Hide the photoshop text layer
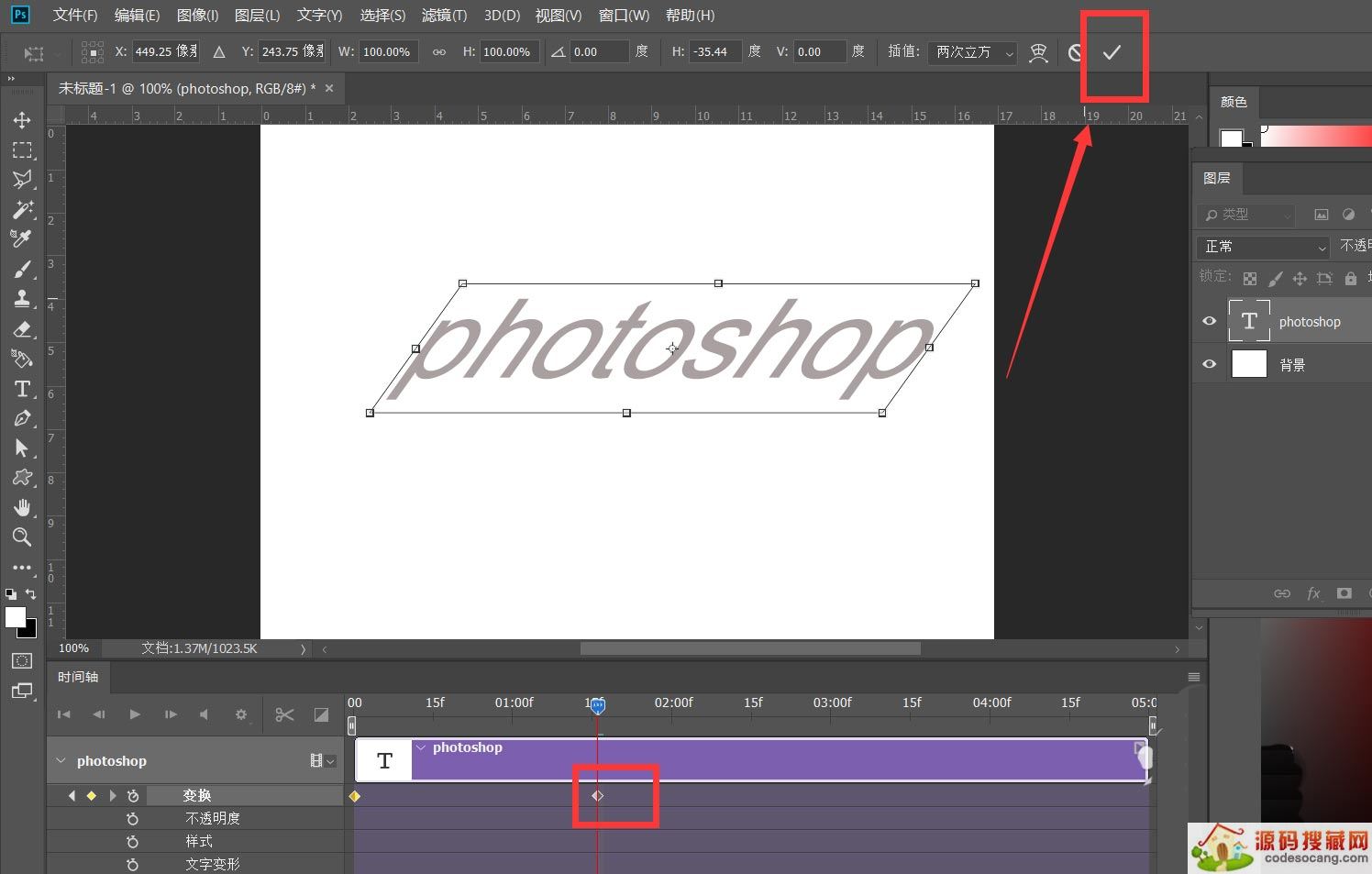 coord(1209,321)
